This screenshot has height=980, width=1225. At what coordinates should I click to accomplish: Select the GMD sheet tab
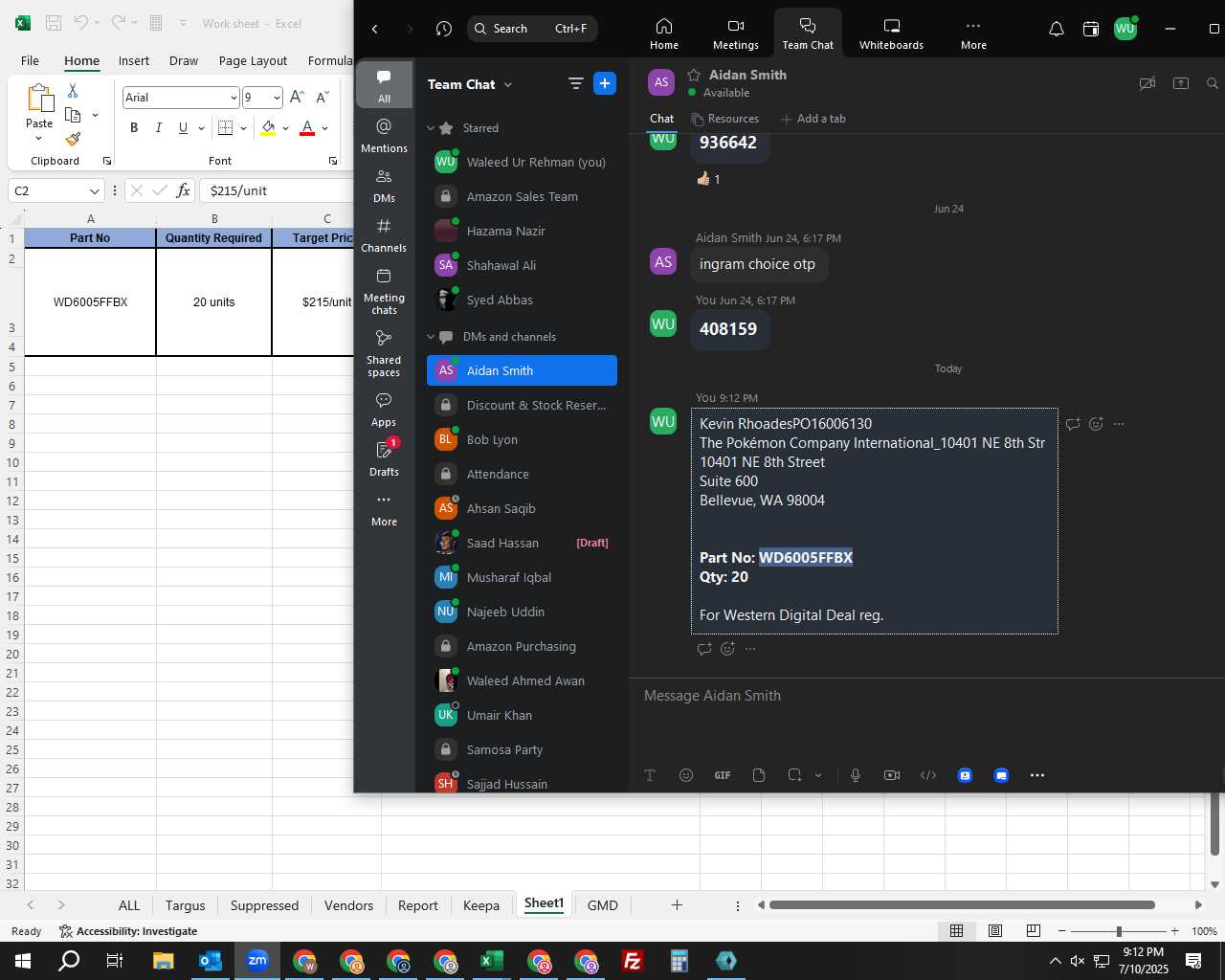click(602, 905)
